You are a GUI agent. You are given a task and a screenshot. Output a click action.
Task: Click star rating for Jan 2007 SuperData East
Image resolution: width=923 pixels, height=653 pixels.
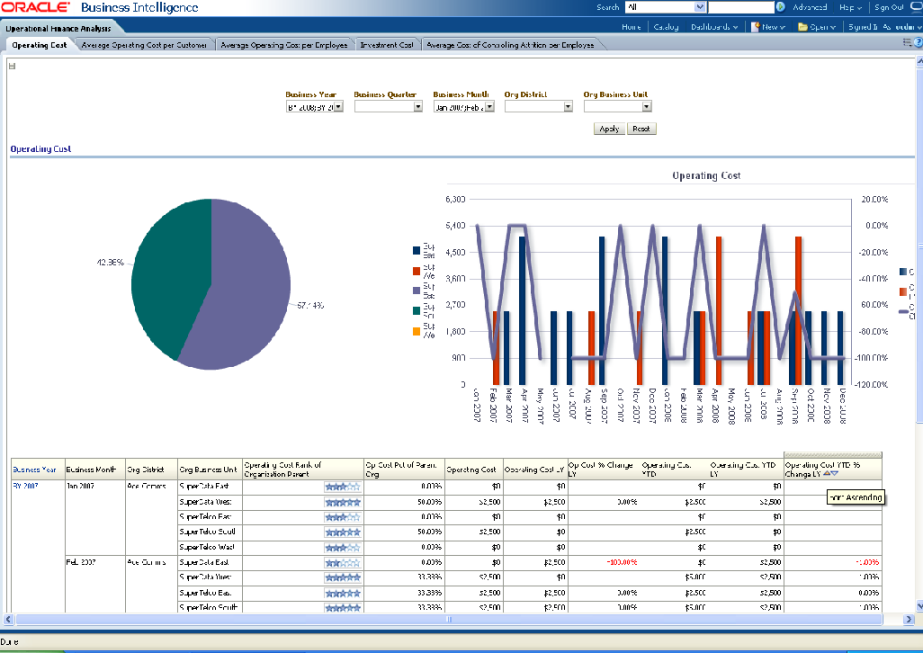(x=342, y=487)
